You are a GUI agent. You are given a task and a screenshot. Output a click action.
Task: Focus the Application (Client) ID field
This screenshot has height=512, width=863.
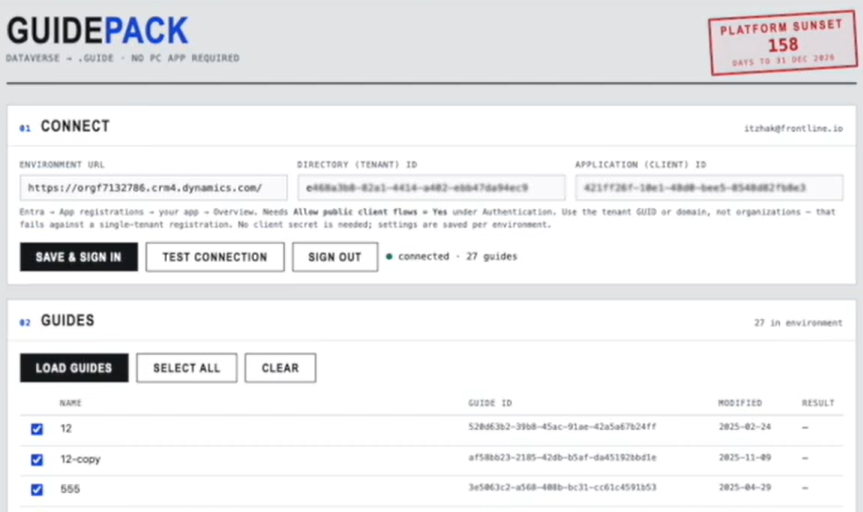tap(709, 188)
